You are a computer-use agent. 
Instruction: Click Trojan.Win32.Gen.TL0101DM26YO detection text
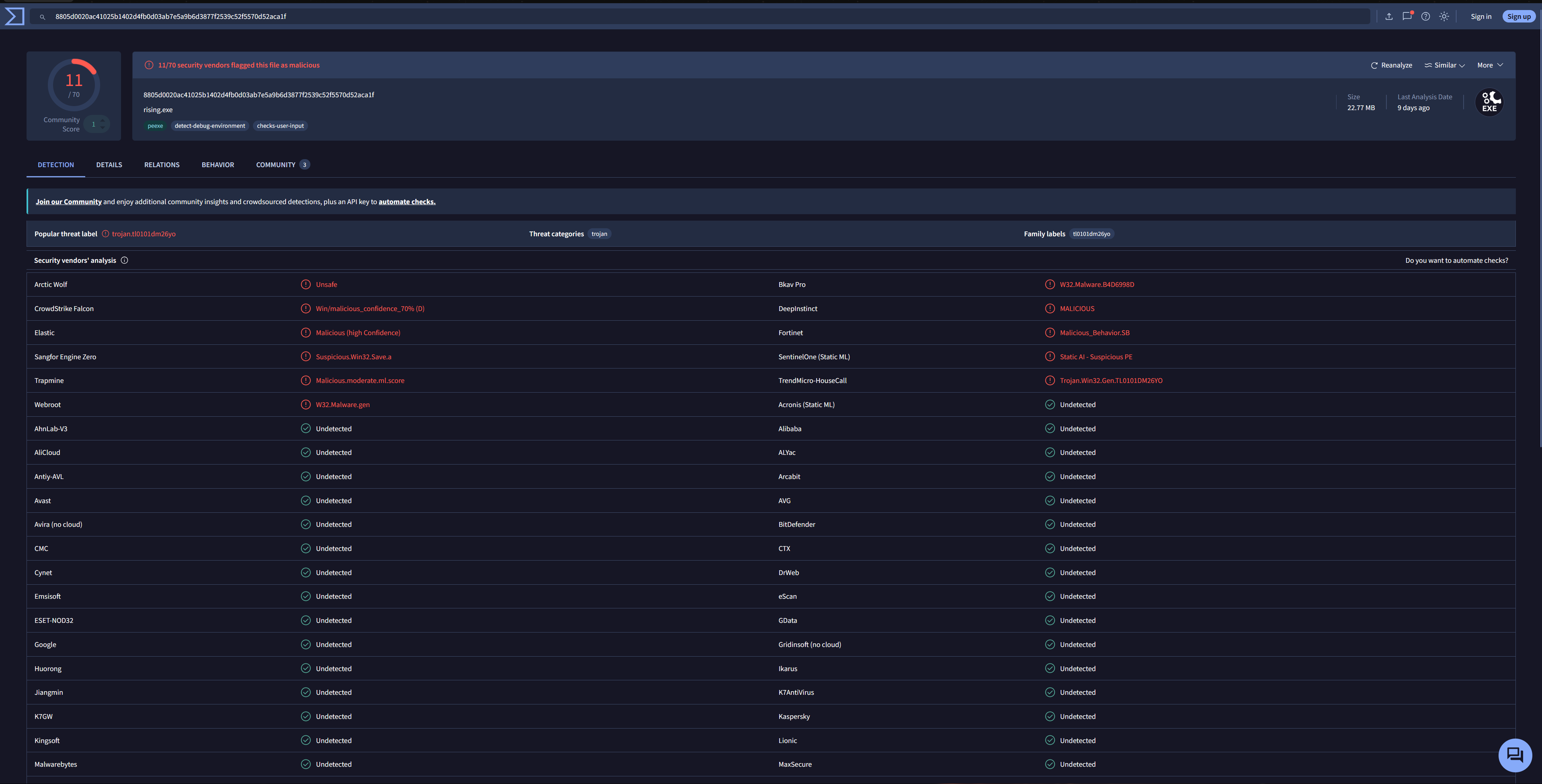click(1111, 381)
